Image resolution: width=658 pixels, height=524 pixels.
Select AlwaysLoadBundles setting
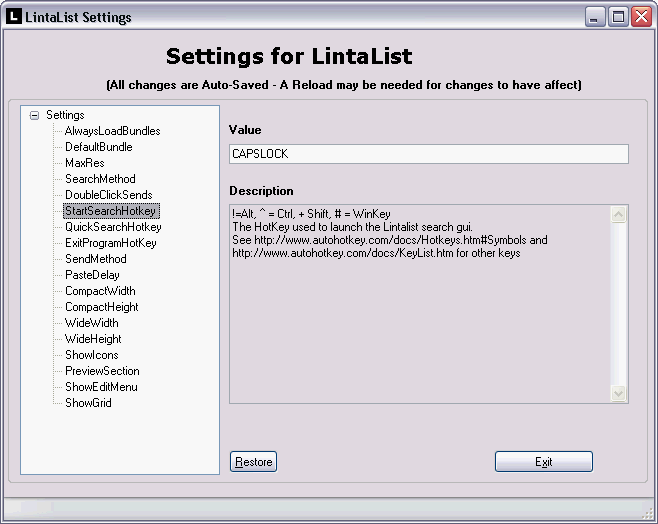[112, 131]
